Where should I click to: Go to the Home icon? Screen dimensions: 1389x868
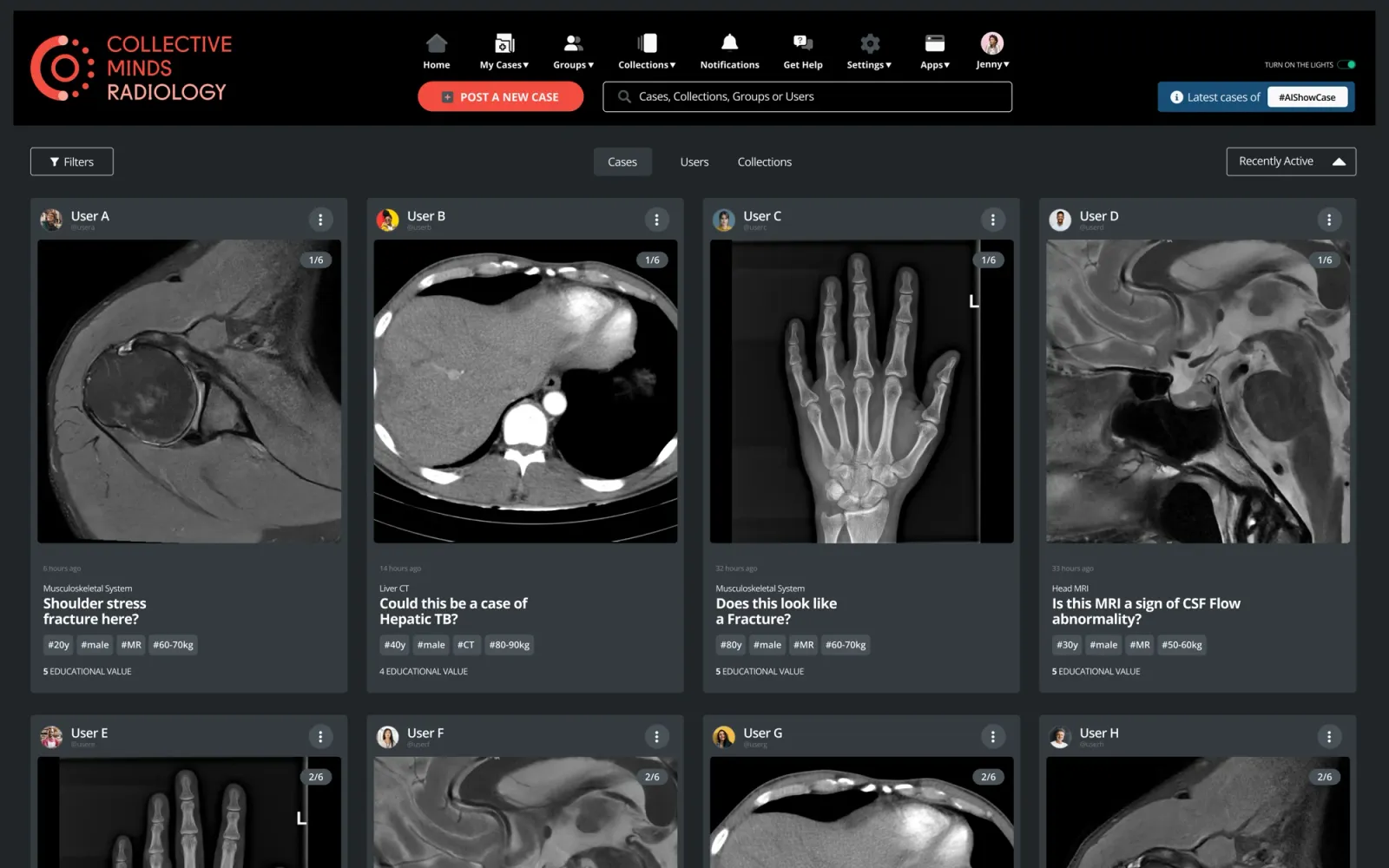coord(436,43)
